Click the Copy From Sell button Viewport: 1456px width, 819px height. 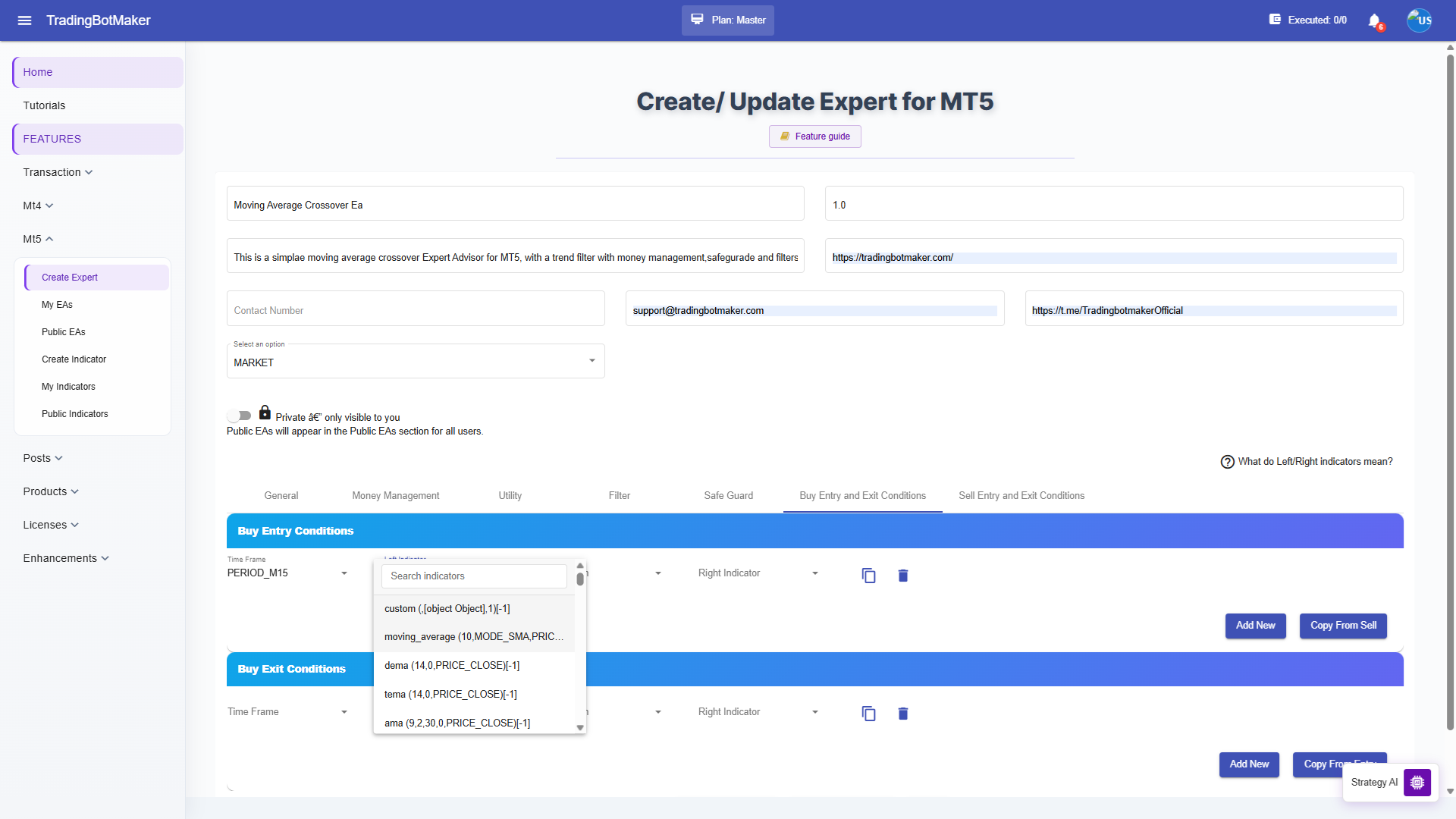(1343, 626)
